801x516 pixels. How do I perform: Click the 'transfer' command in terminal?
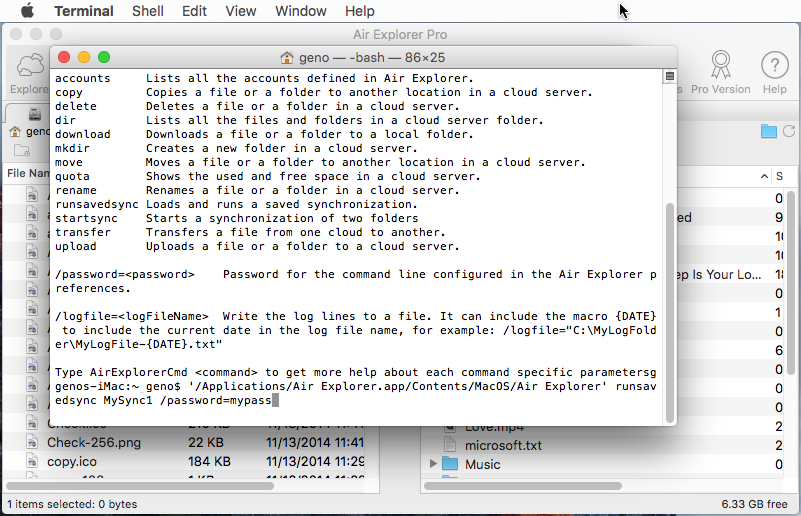pyautogui.click(x=83, y=232)
